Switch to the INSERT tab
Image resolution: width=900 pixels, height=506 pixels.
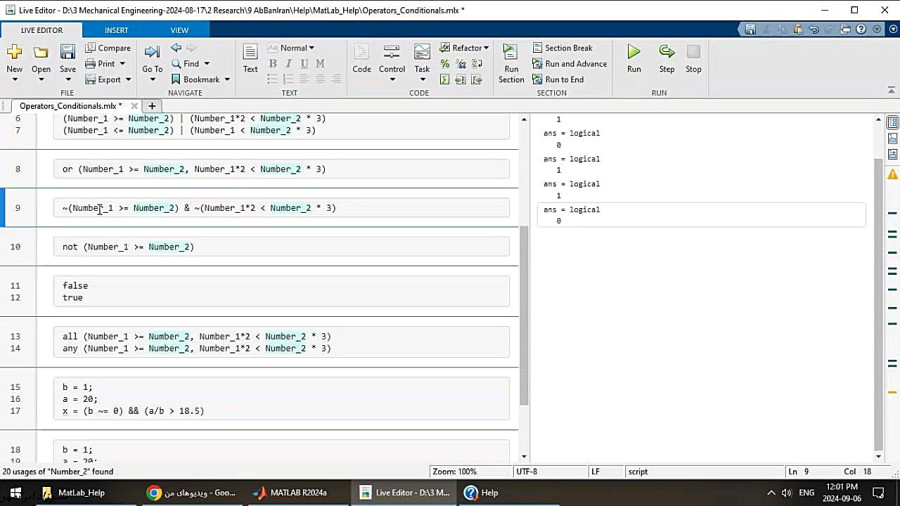(116, 30)
